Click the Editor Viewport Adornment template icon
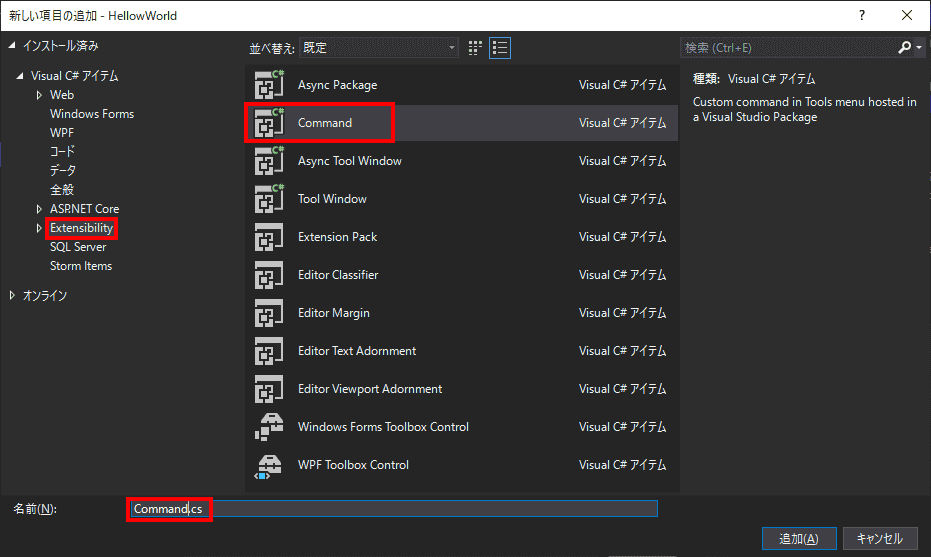Viewport: 931px width, 557px height. tap(269, 389)
